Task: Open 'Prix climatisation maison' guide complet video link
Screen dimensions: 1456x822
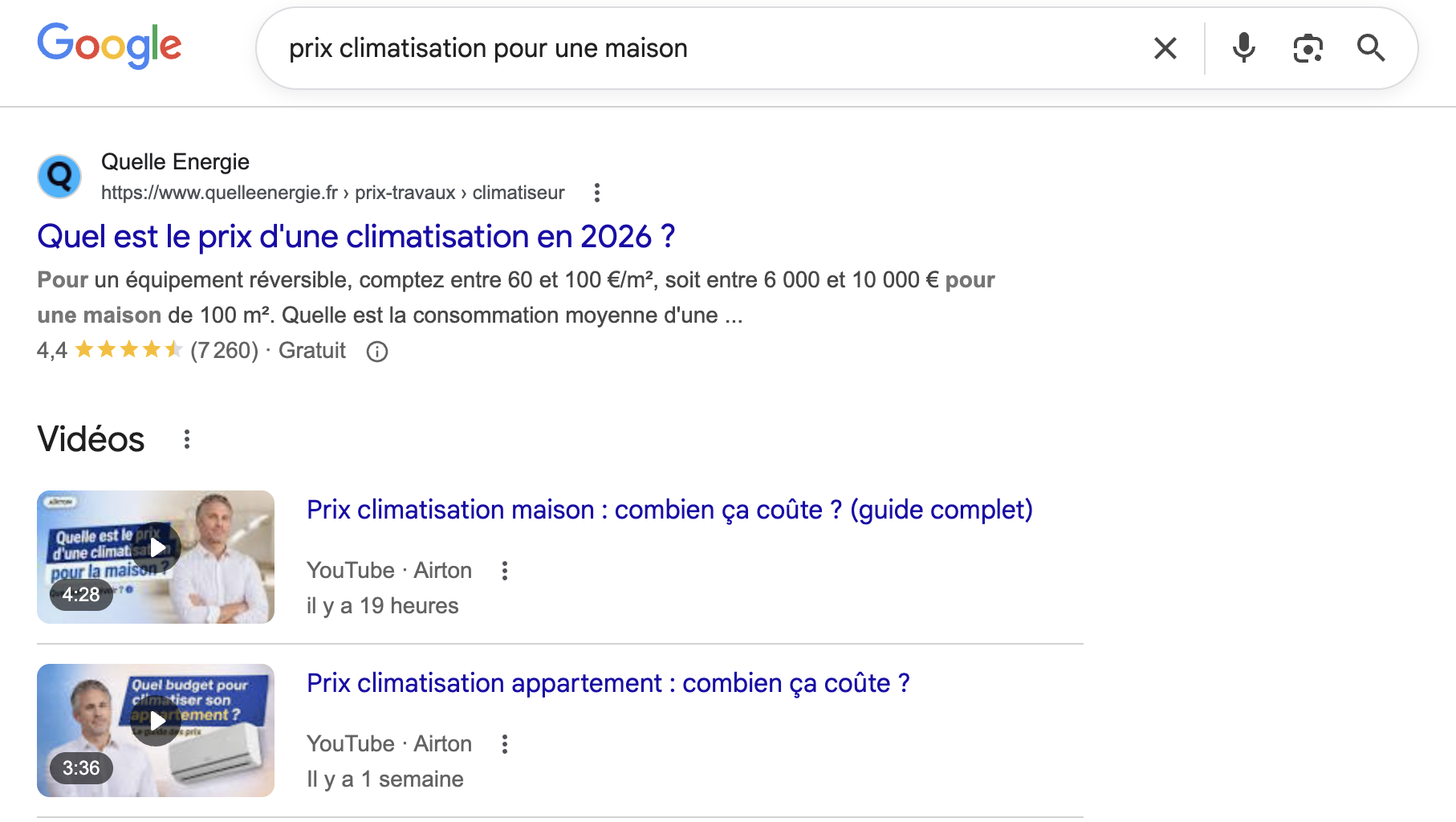Action: coord(669,510)
